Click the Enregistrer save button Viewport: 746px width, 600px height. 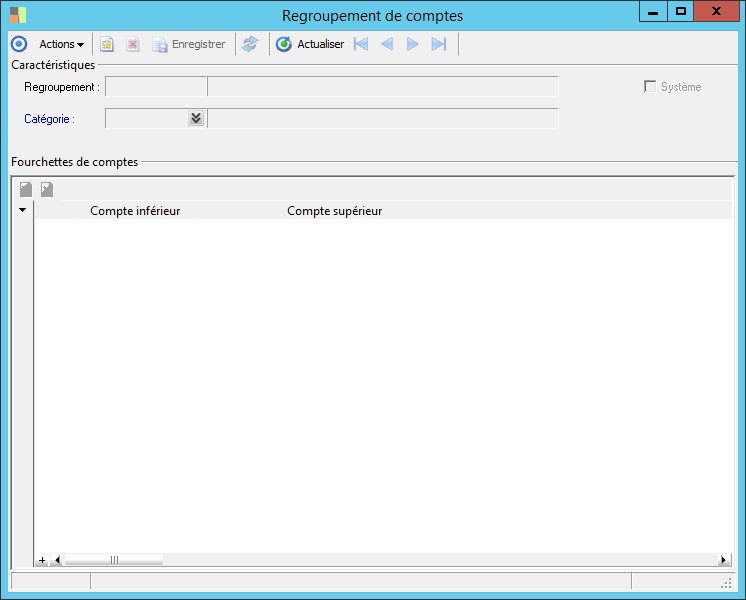[188, 44]
